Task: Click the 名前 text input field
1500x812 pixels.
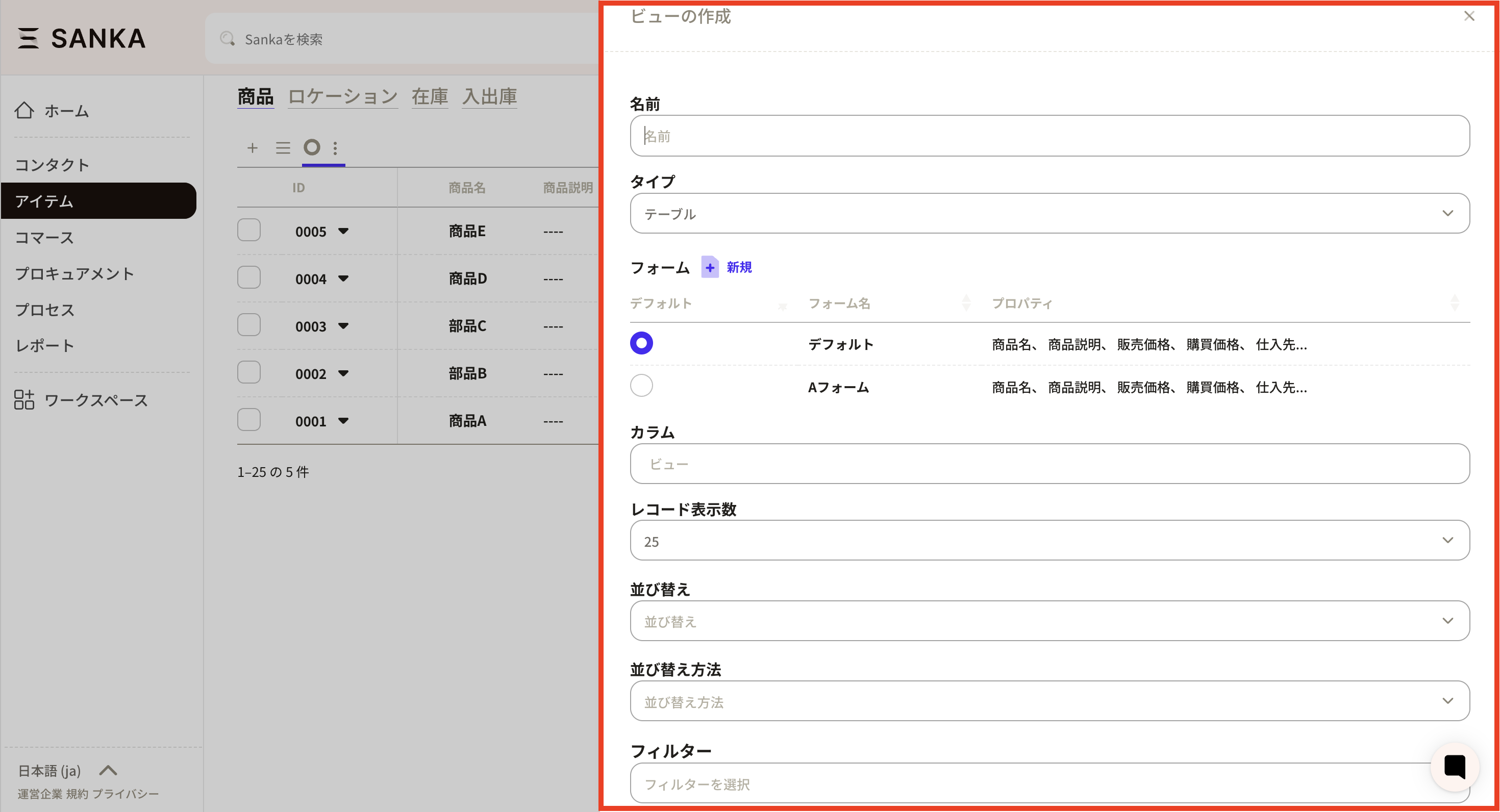Action: [x=1049, y=136]
